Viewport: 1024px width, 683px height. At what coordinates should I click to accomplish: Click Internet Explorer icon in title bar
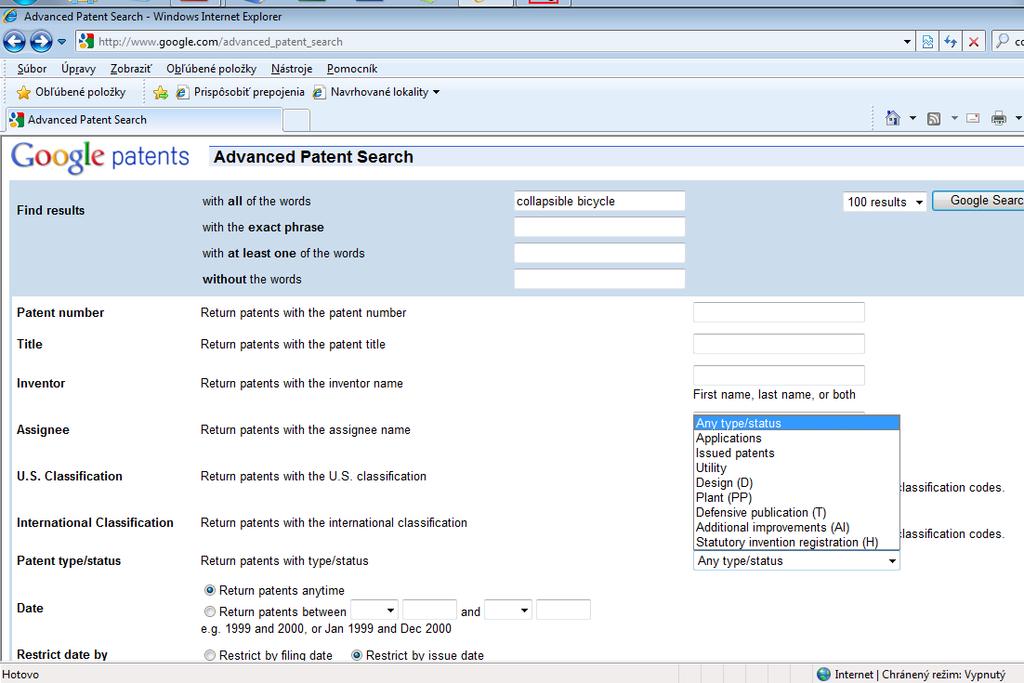10,16
